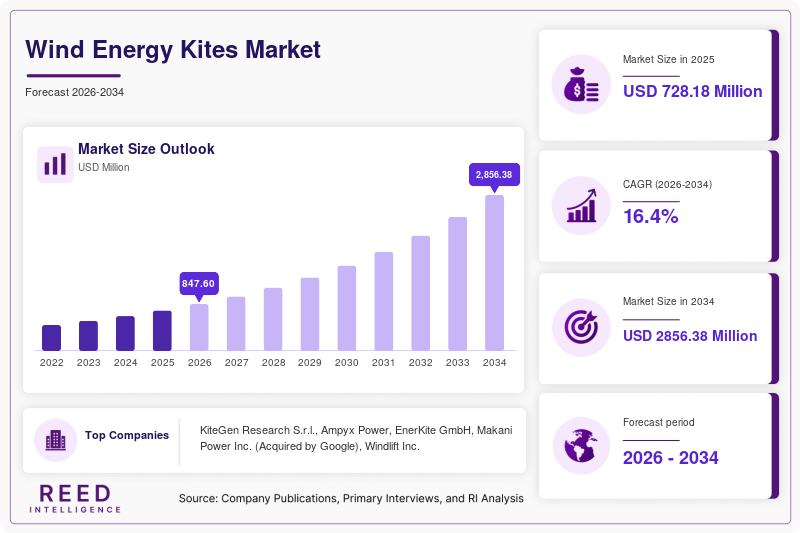Viewport: 800px width, 533px height.
Task: Click the 2029 axis label
Action: [310, 363]
